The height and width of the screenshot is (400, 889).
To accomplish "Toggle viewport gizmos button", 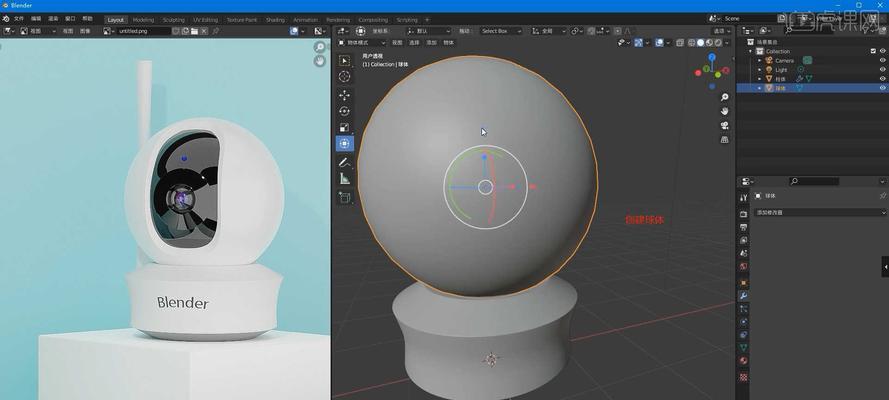I will tap(638, 42).
